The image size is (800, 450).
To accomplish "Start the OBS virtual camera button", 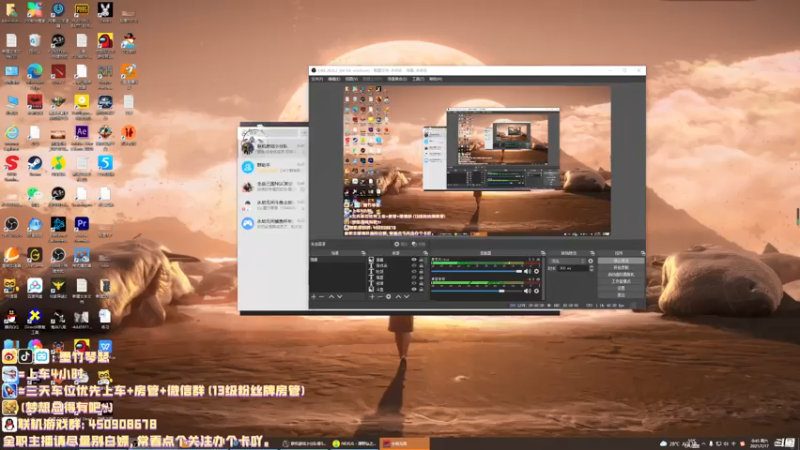I will tap(621, 274).
